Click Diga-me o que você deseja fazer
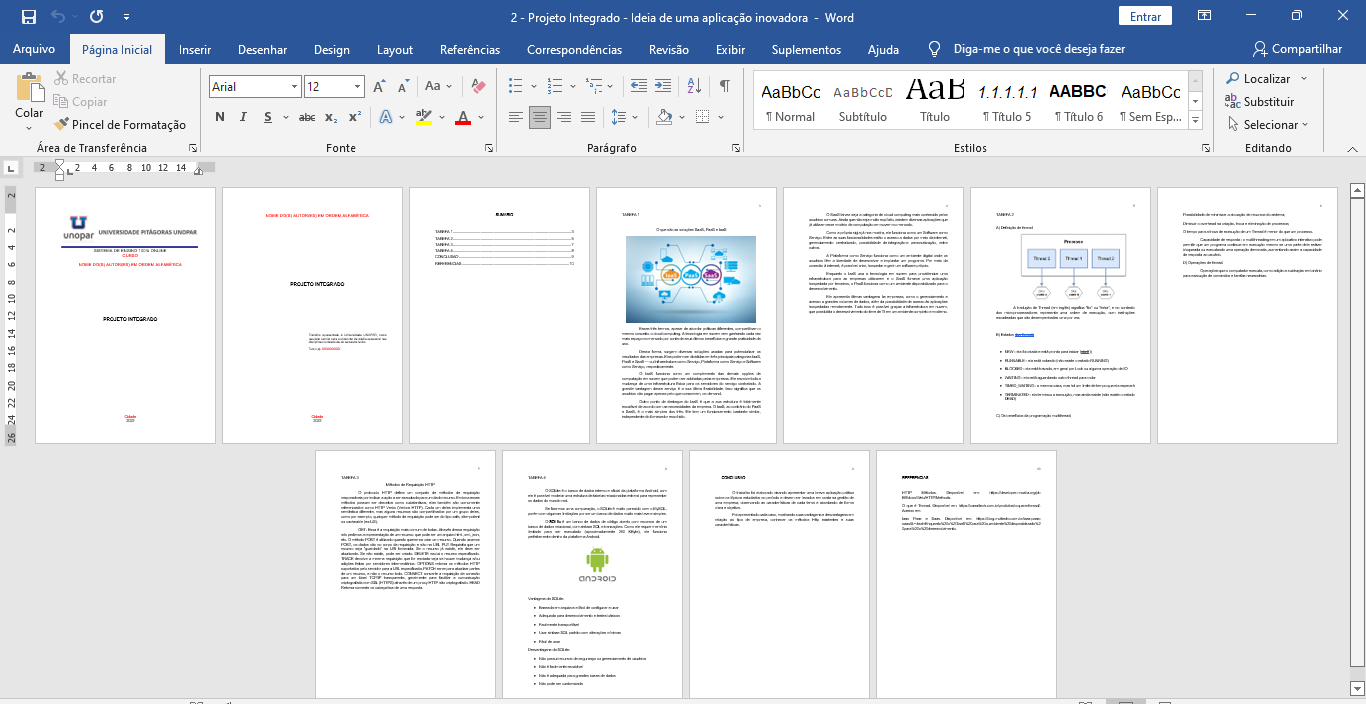Screen dimensions: 1366x704 coord(1039,49)
